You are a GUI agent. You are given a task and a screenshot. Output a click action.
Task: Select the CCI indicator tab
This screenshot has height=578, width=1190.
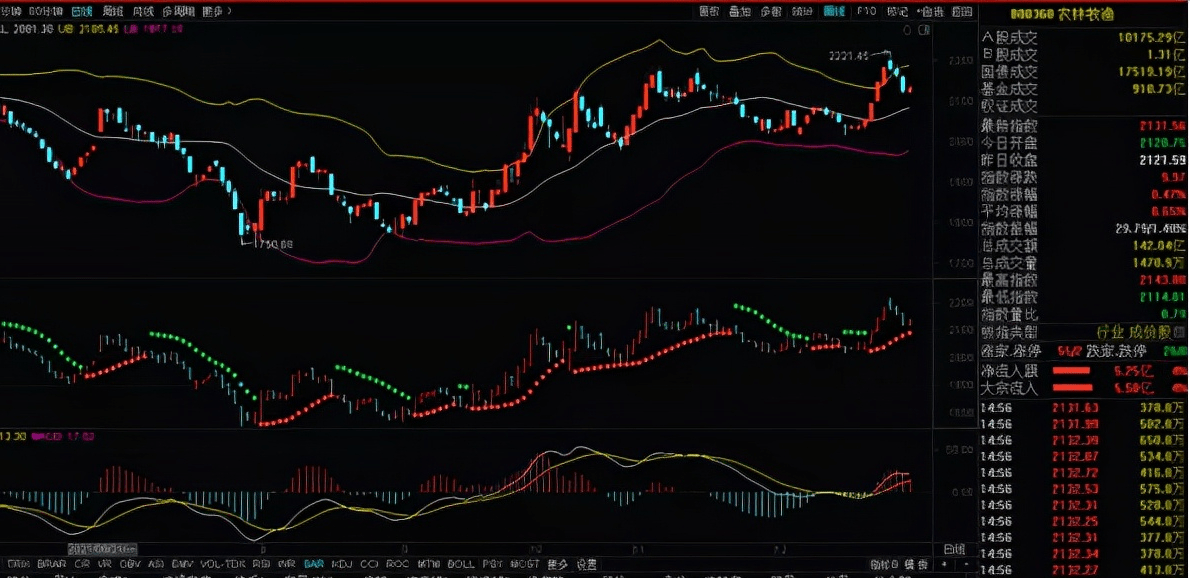[369, 564]
